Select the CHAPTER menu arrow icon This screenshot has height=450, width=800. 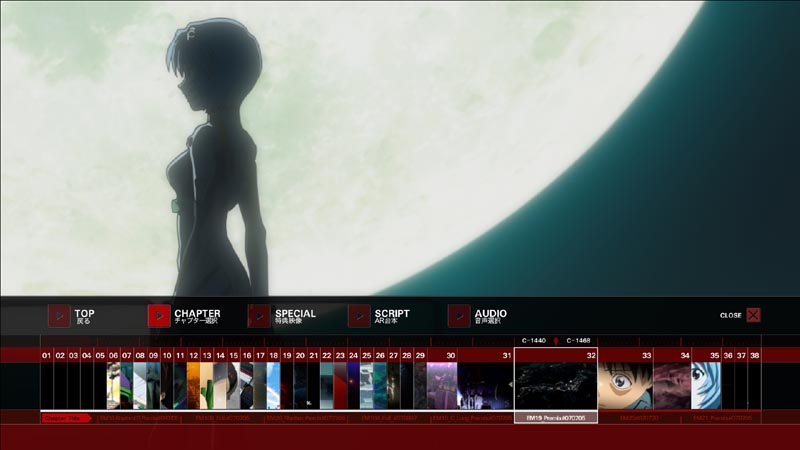159,316
